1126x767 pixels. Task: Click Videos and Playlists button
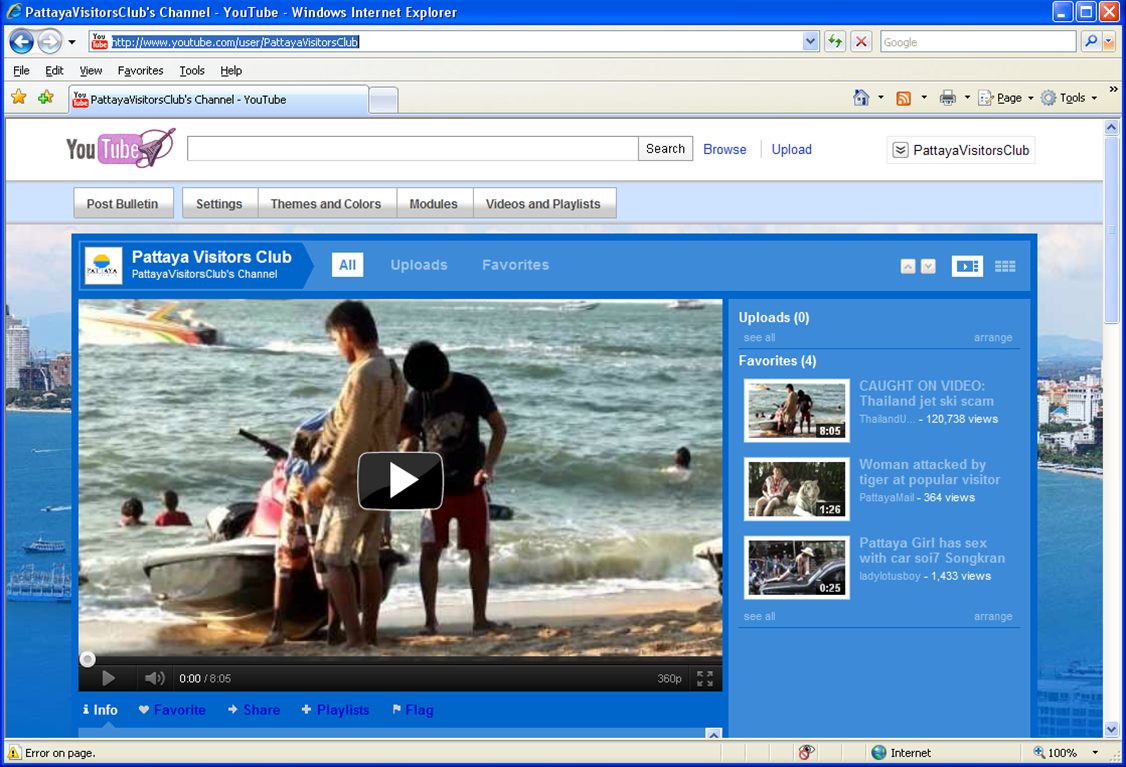click(x=544, y=203)
